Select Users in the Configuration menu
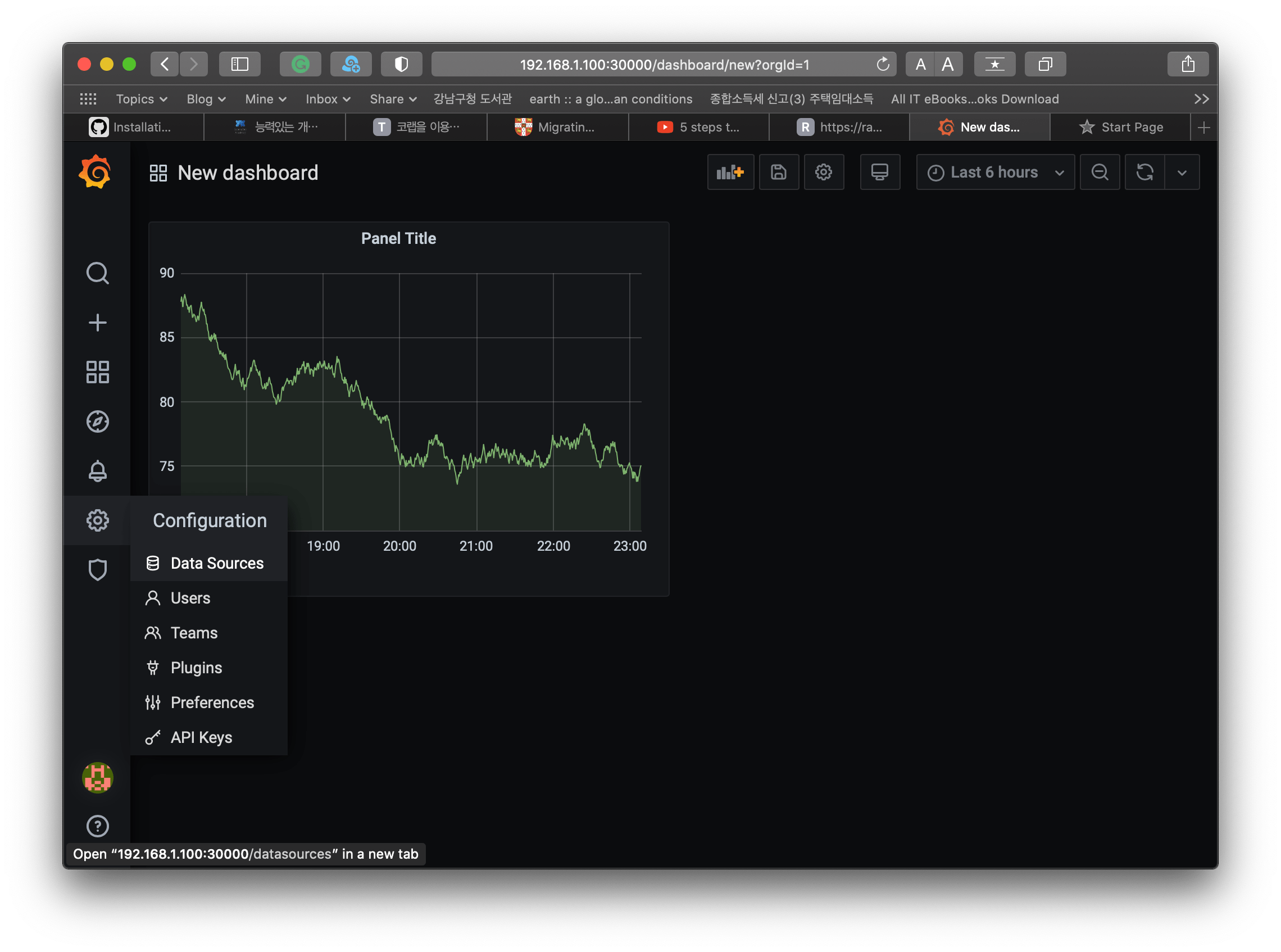The image size is (1281, 952). 189,597
